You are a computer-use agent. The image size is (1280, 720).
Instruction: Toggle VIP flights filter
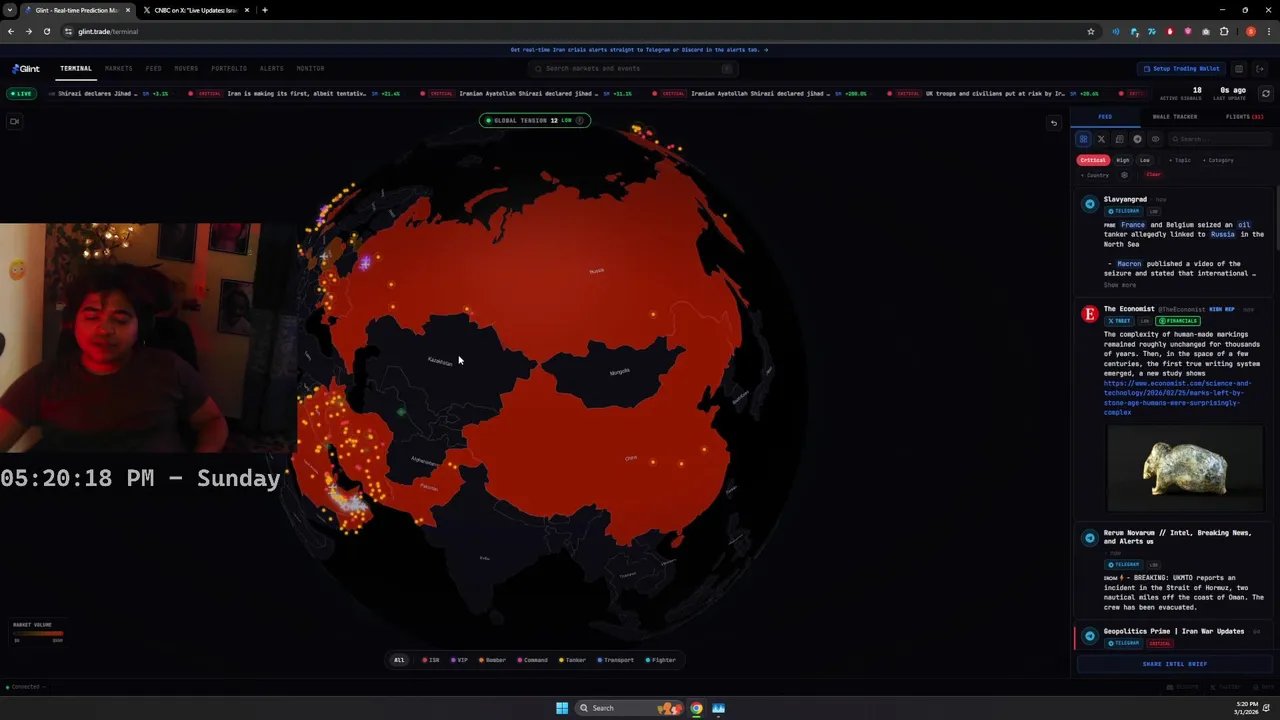pyautogui.click(x=459, y=660)
